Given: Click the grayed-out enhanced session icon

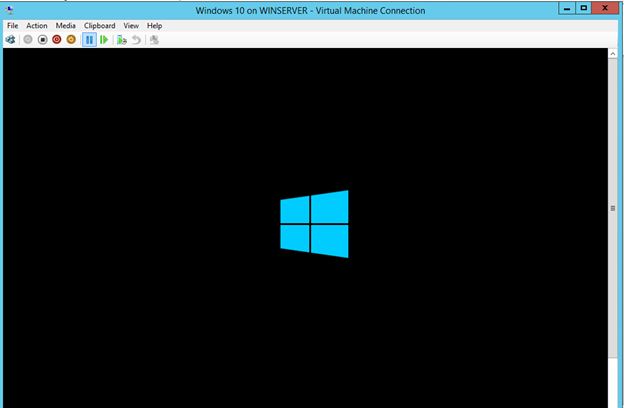Looking at the screenshot, I should (154, 40).
